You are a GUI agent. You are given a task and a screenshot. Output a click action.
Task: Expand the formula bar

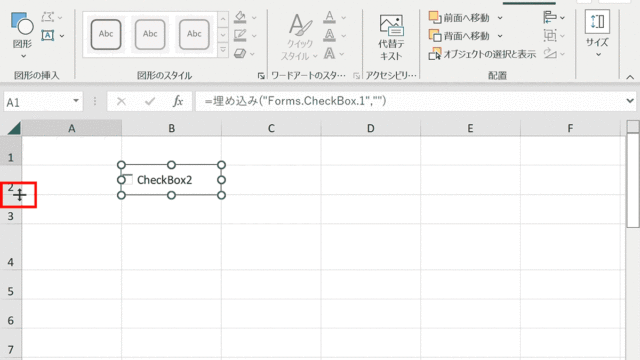click(x=630, y=100)
